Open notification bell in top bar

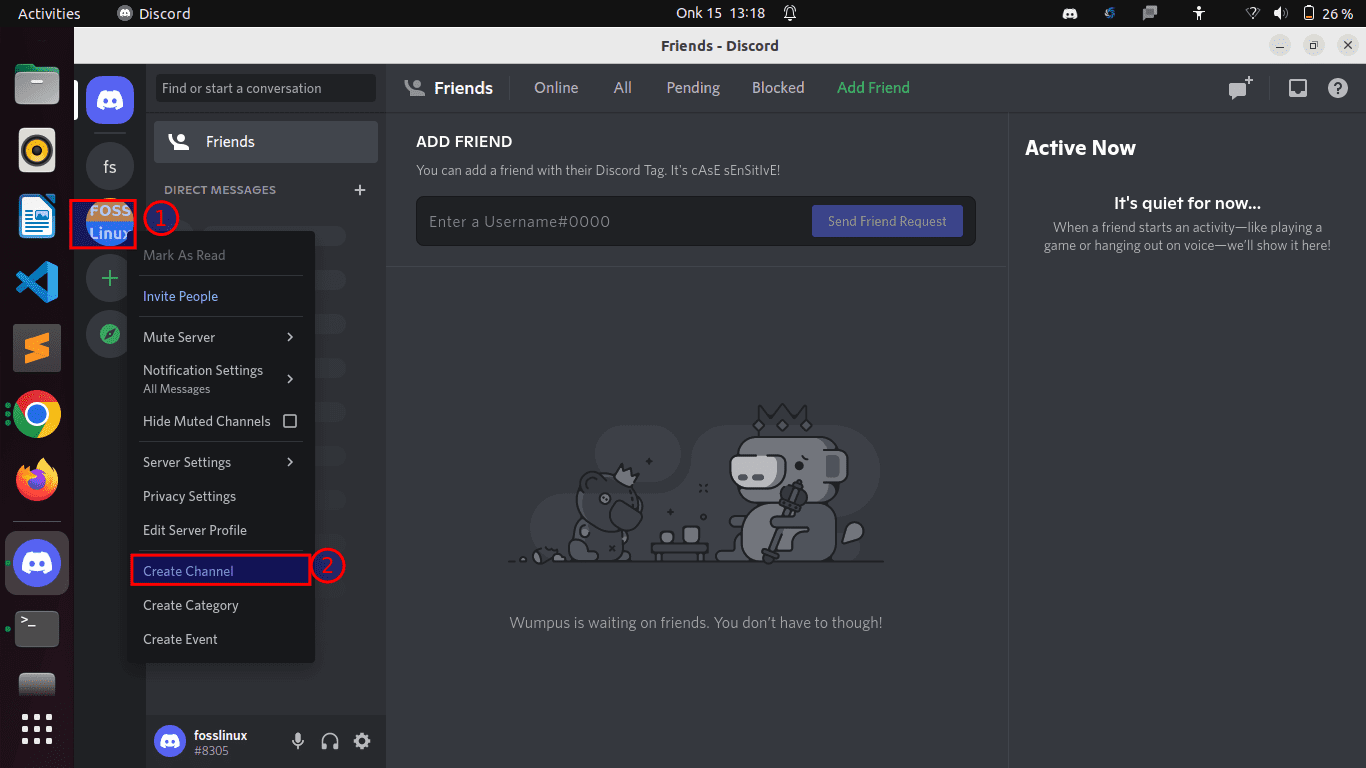790,13
